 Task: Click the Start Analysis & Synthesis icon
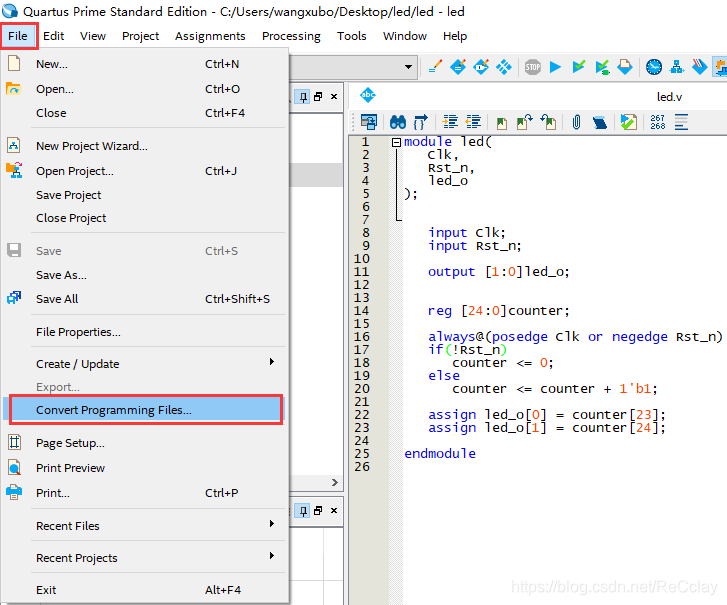[602, 67]
